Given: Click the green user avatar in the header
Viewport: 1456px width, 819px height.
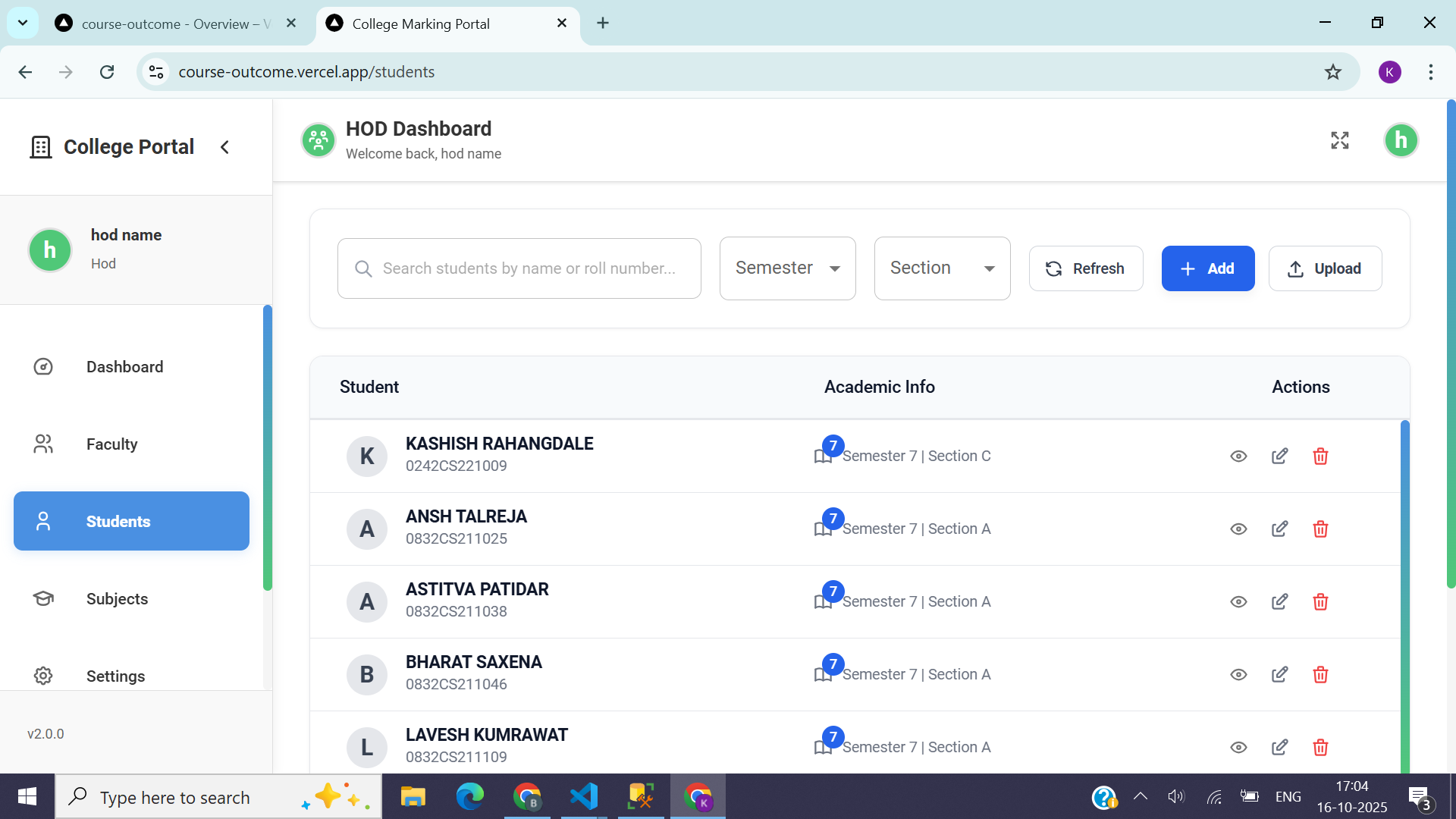Looking at the screenshot, I should 1401,140.
